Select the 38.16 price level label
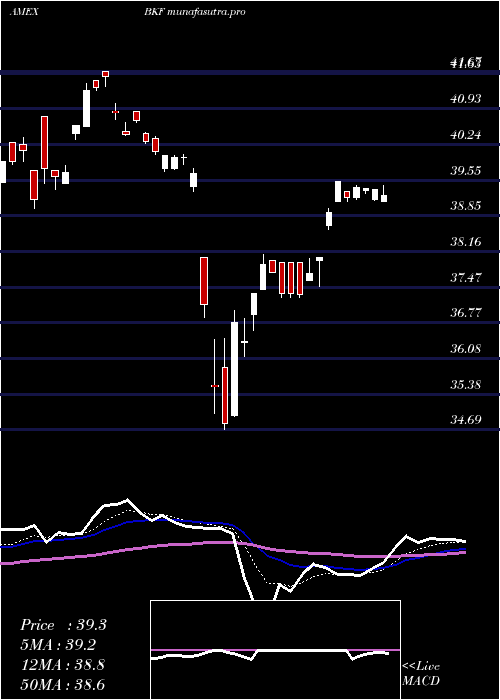 [x=466, y=242]
